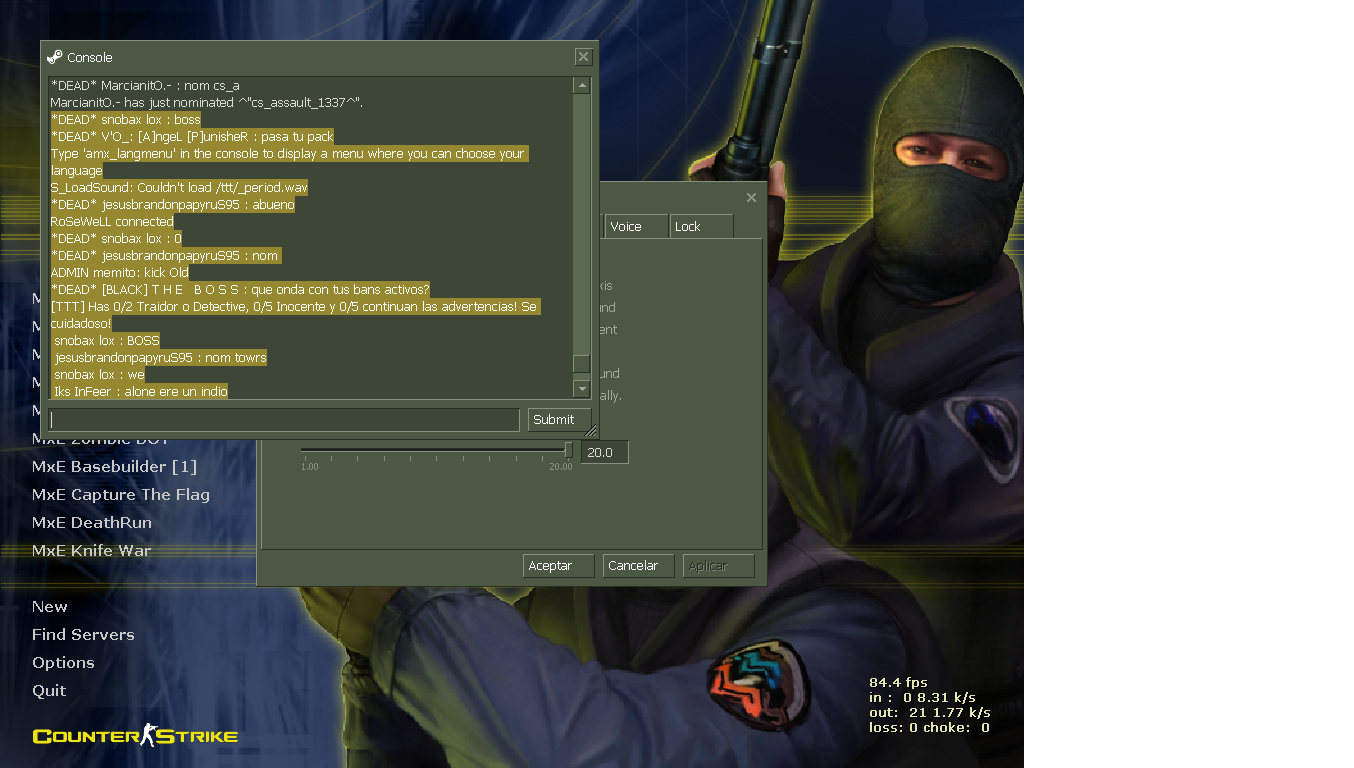
Task: Click the '[TTT] Has 0/2 Traidor' line
Action: pos(295,315)
